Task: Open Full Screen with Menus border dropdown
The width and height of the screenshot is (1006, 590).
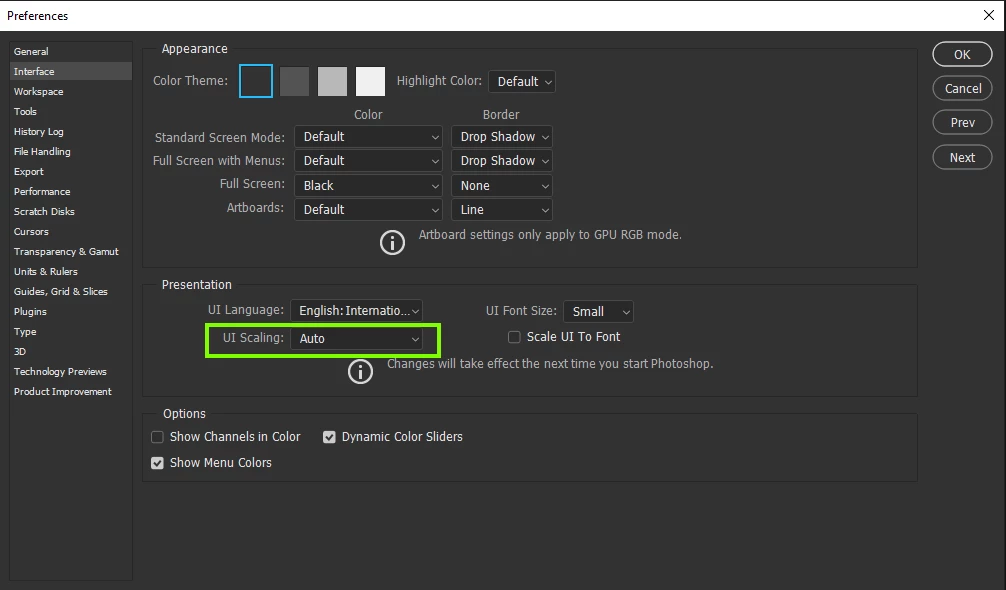Action: tap(502, 160)
